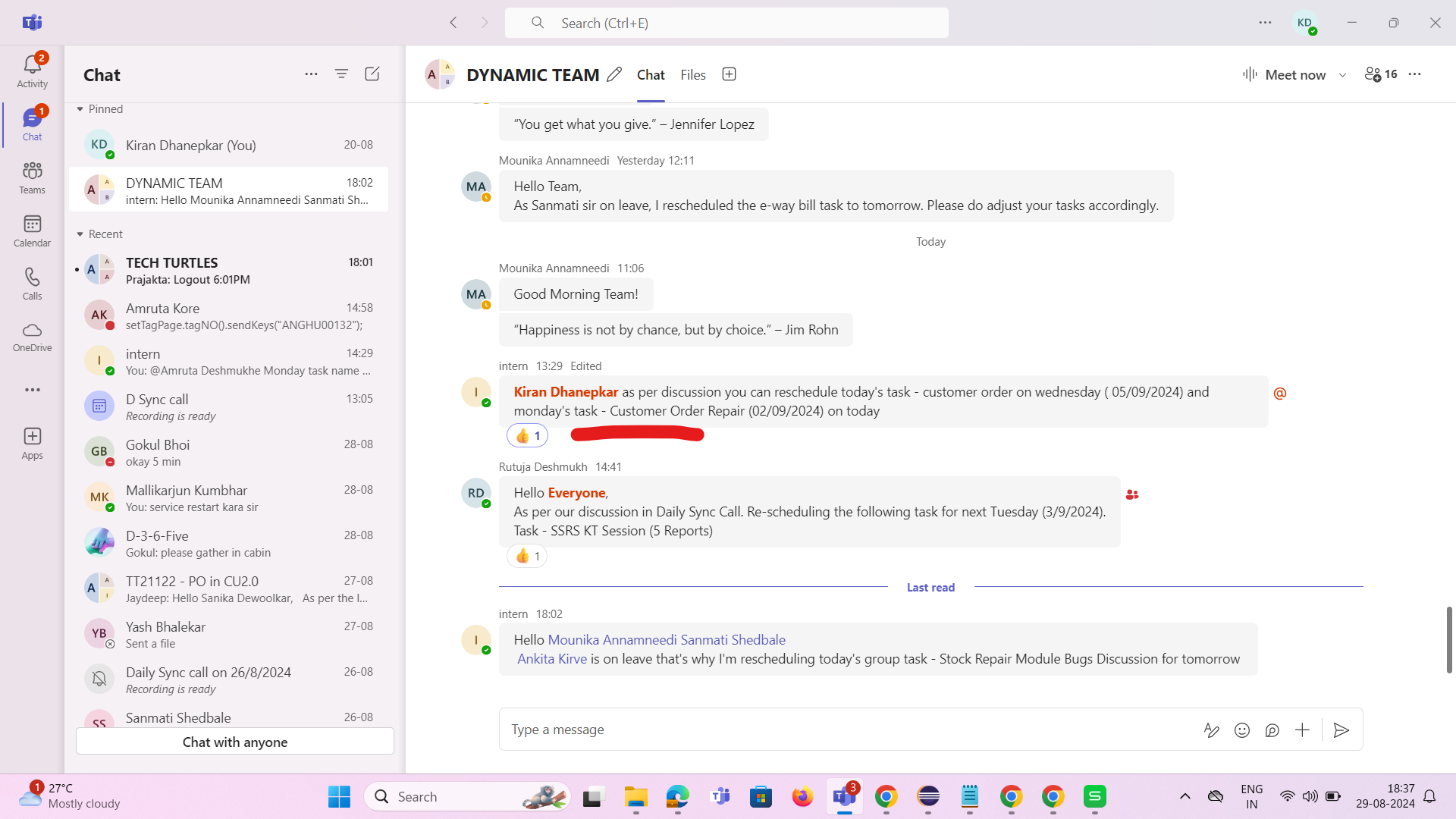This screenshot has width=1456, height=819.
Task: Click Windows Start button
Action: pyautogui.click(x=339, y=796)
